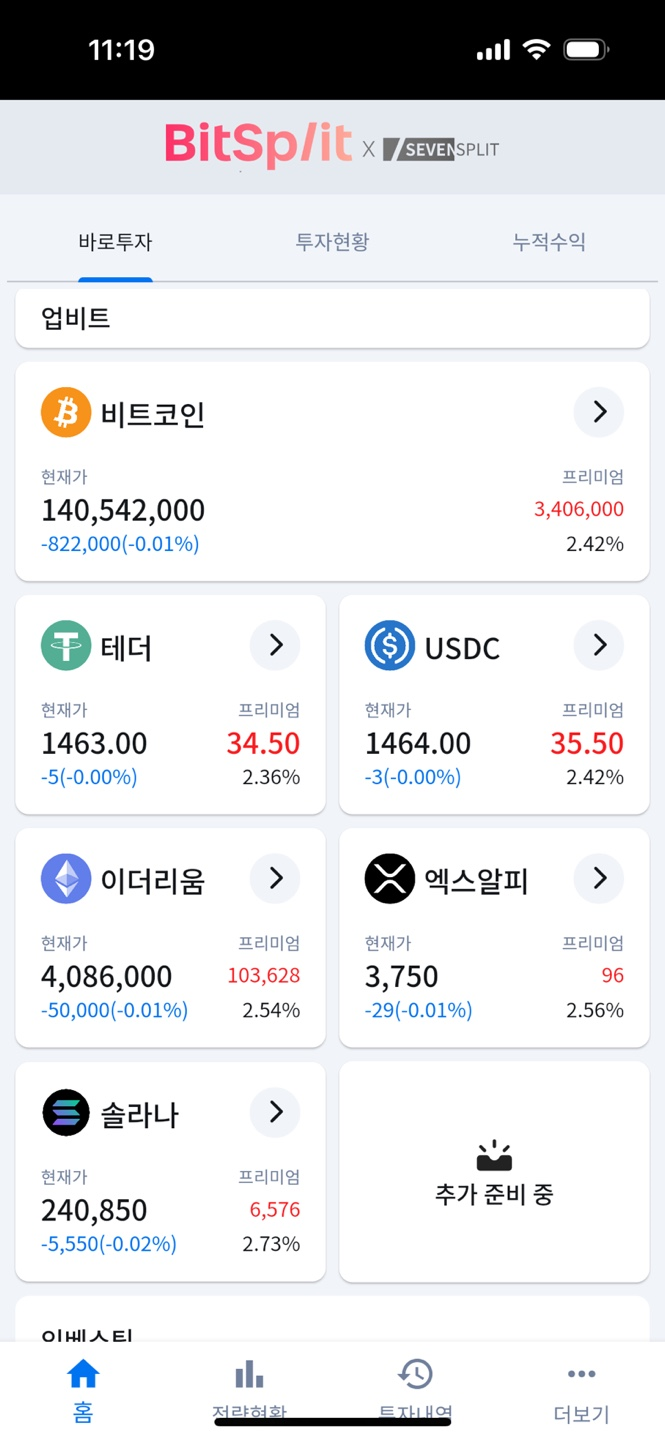Switch to the 누적수익 tab
The image size is (665, 1440).
547,241
